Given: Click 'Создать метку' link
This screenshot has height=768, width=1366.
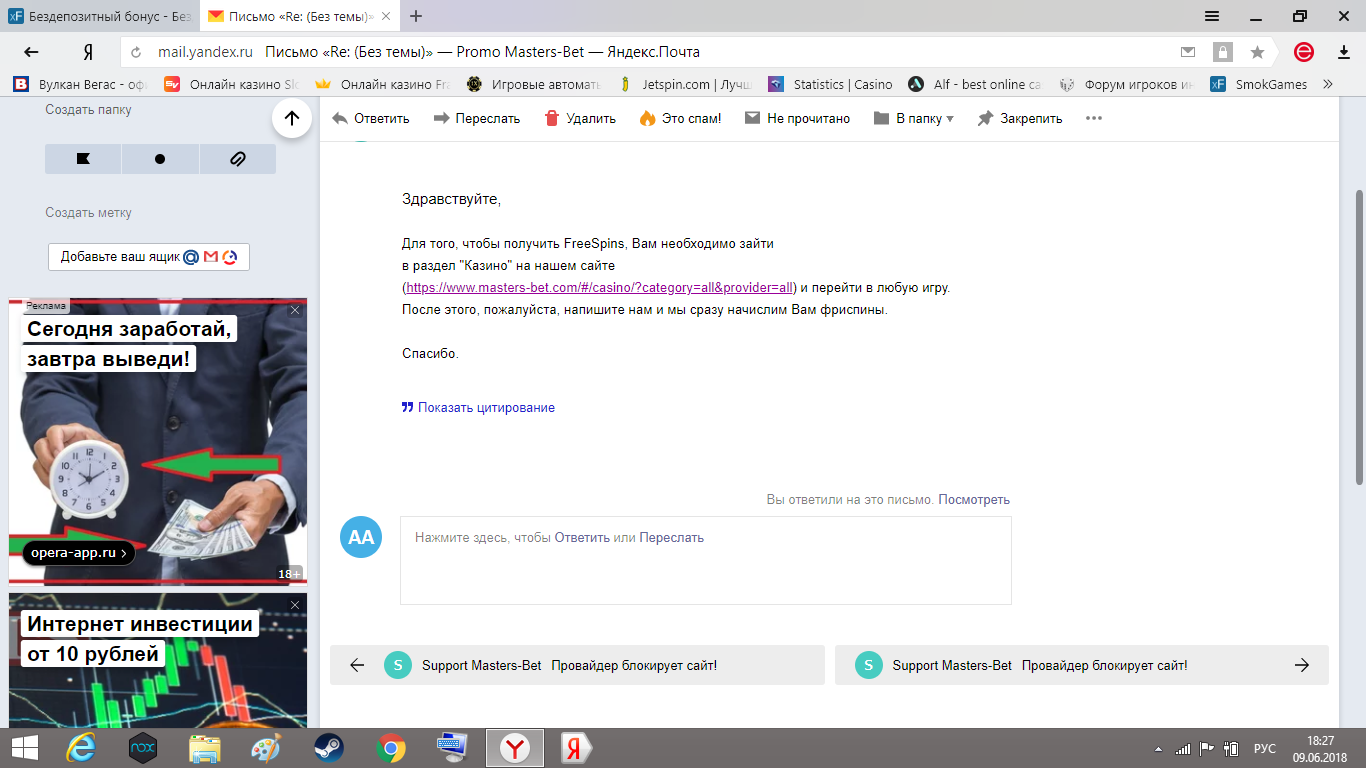Looking at the screenshot, I should pos(88,213).
